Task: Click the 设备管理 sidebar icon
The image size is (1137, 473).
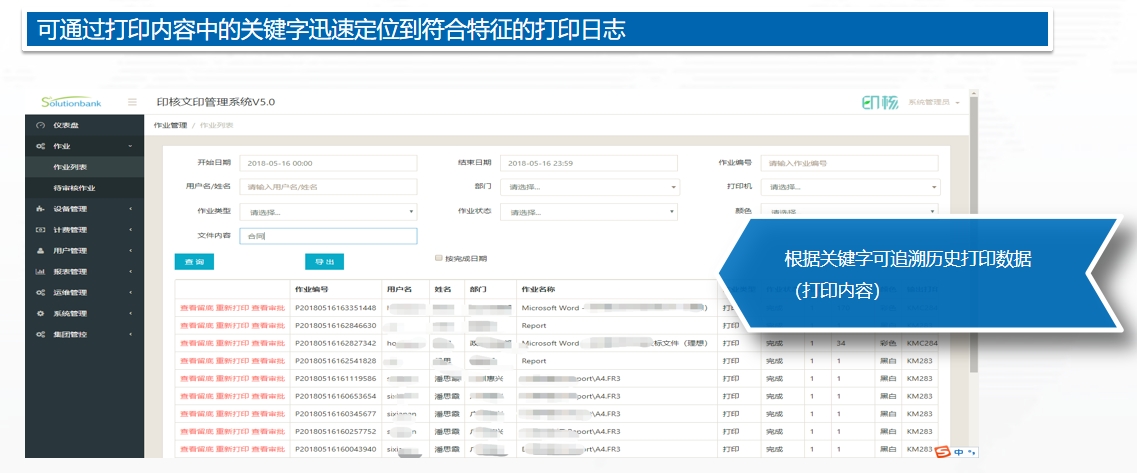Action: [x=40, y=209]
